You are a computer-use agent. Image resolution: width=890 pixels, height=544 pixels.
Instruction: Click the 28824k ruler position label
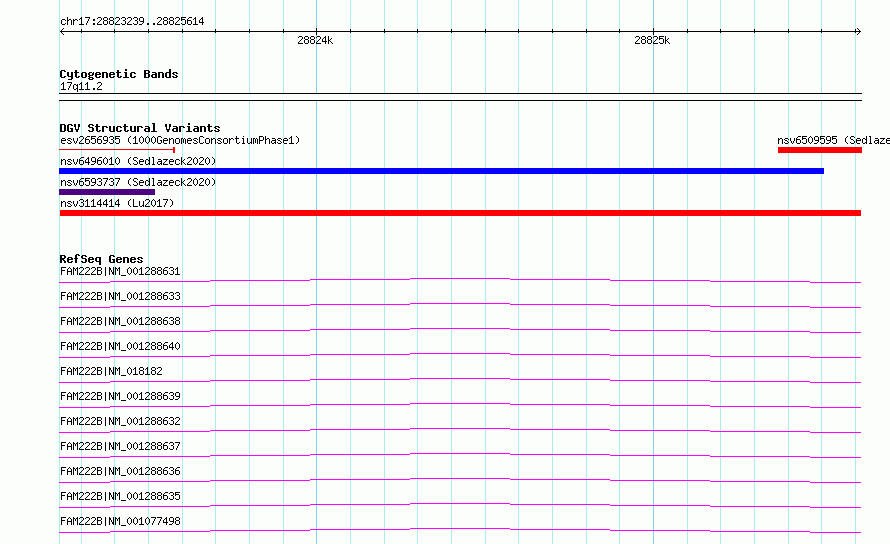pos(315,40)
